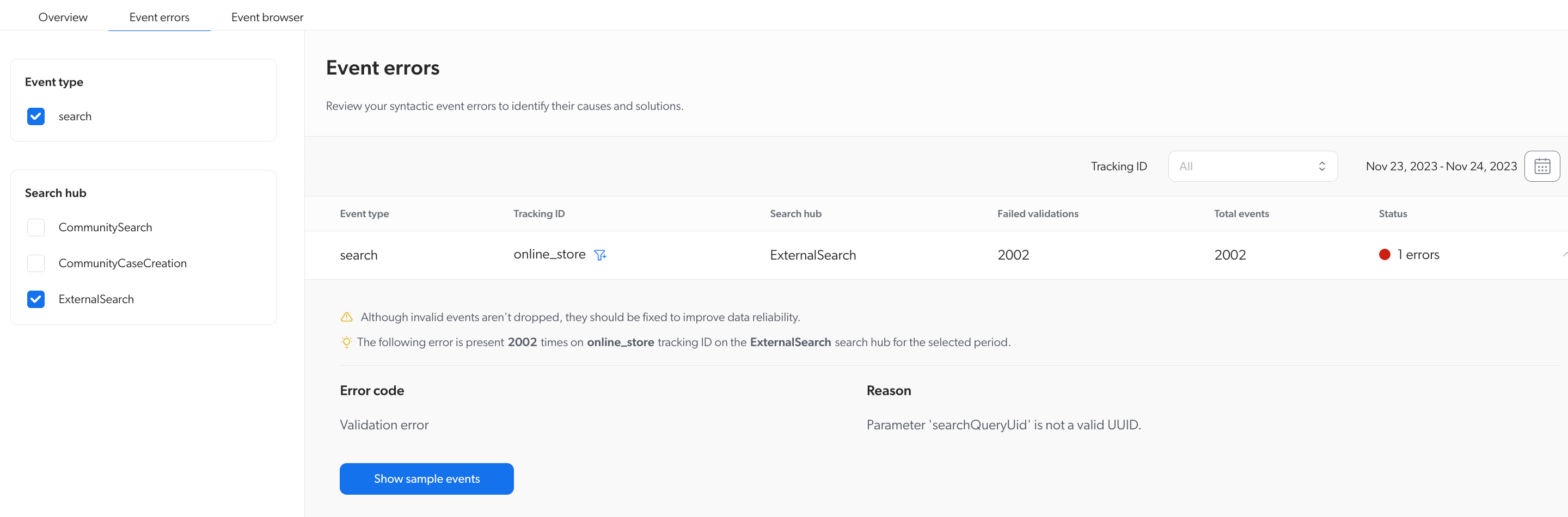Viewport: 1568px width, 517px height.
Task: Click inside the All tracking ID field
Action: coord(1229,166)
